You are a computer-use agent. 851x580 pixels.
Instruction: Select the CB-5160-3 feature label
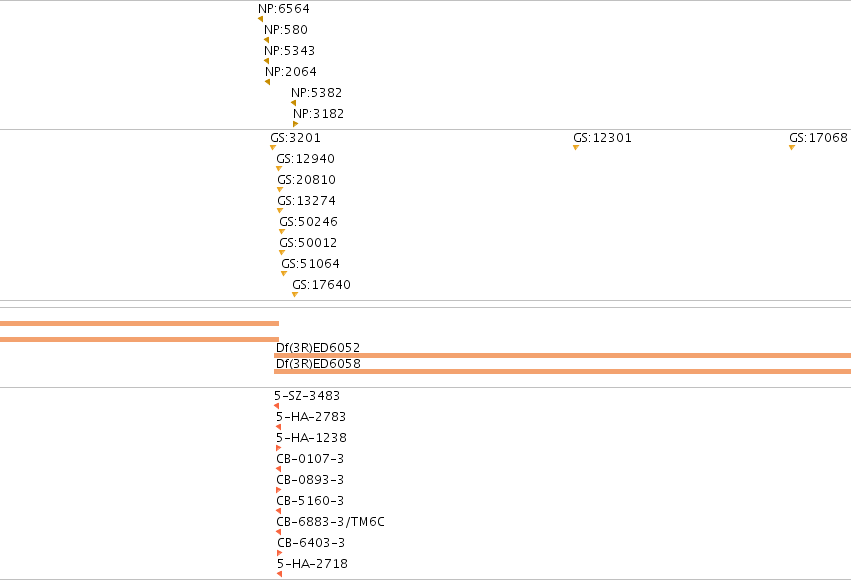point(310,501)
